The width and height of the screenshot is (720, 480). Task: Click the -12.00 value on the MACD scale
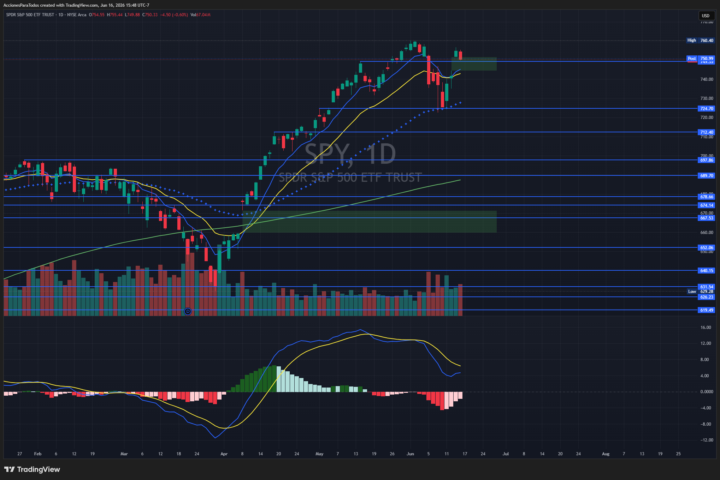click(x=706, y=440)
